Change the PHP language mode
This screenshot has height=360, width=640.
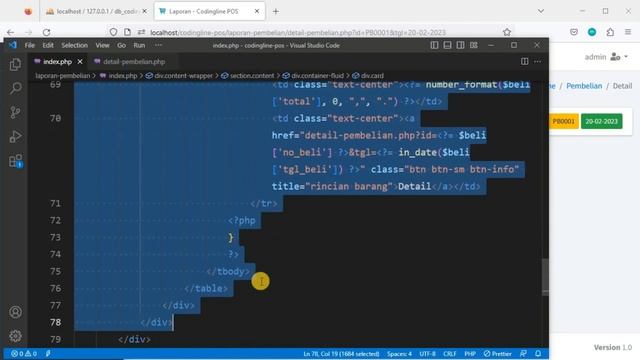470,354
